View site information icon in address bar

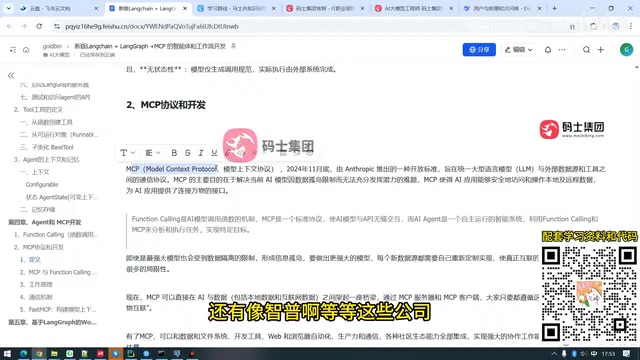point(57,26)
